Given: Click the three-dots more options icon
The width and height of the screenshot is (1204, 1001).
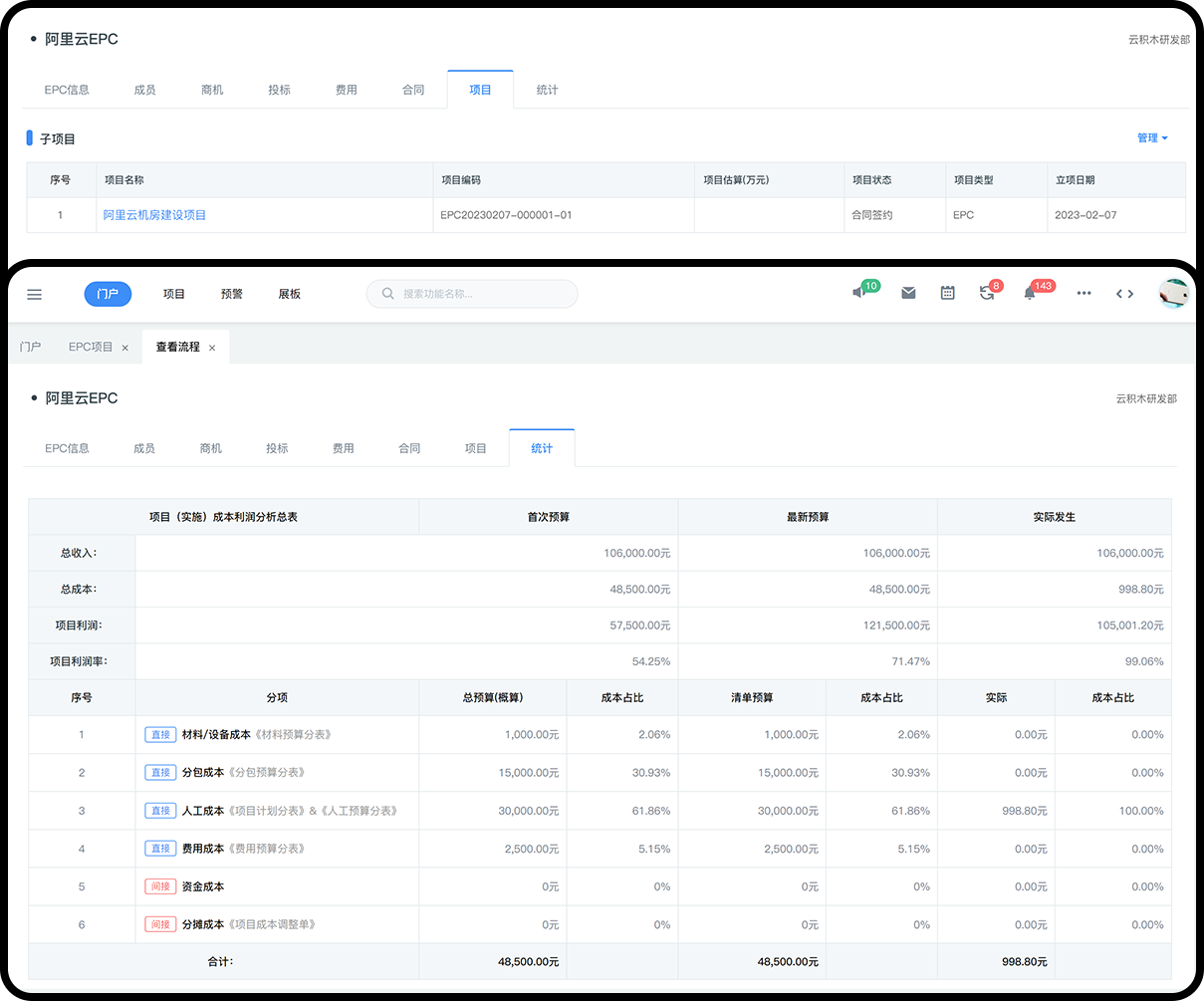Looking at the screenshot, I should click(1084, 293).
